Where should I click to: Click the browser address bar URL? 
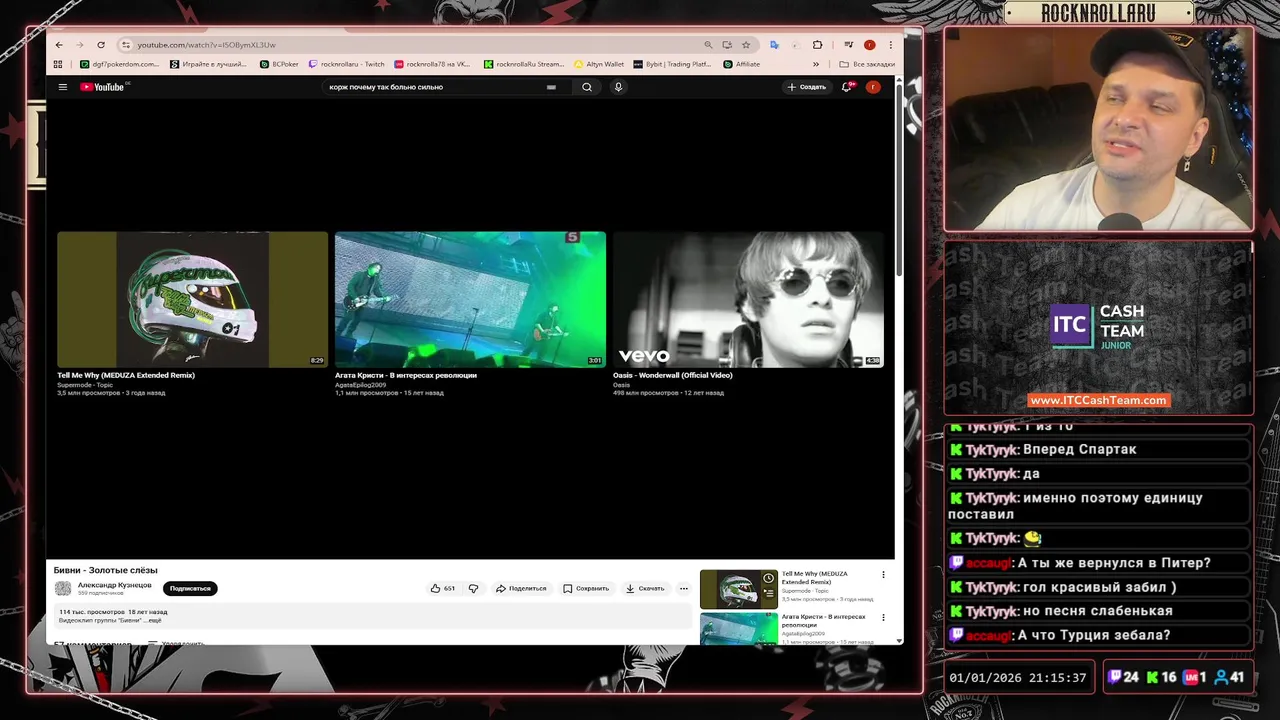point(206,45)
